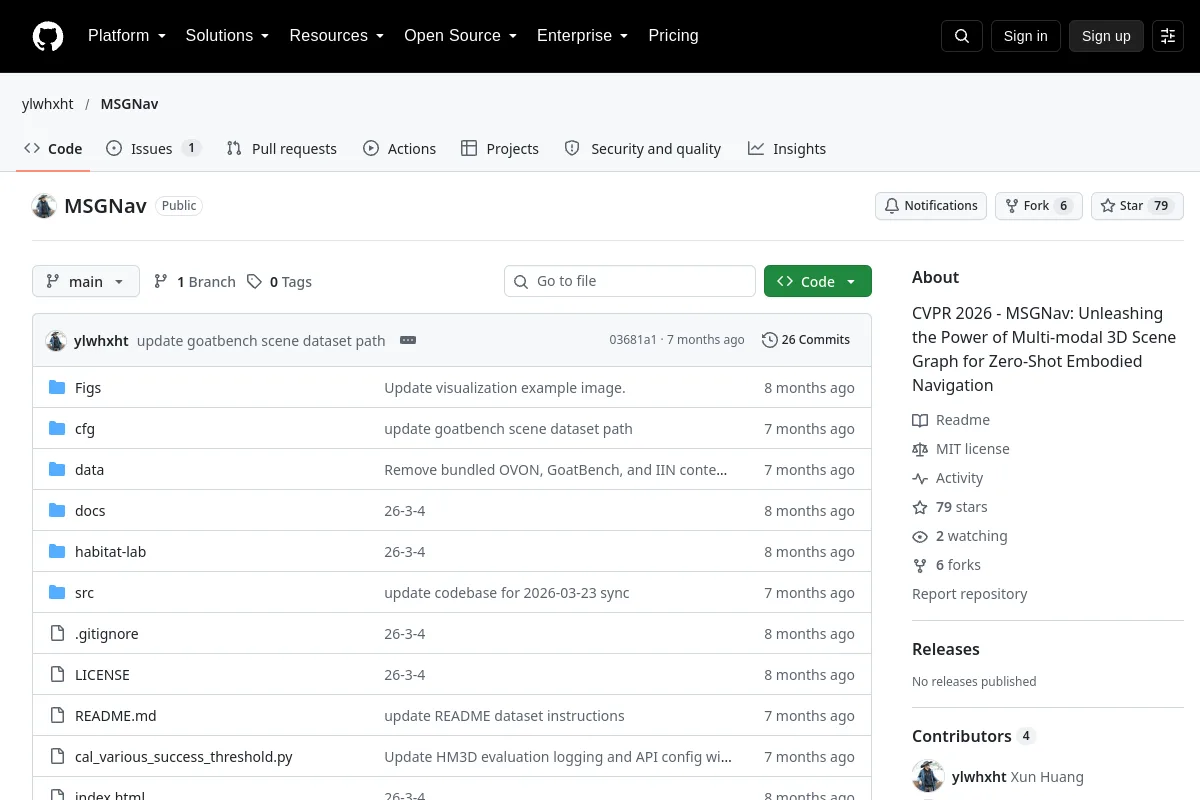Open commit hash 03681a1
This screenshot has height=800, width=1200.
coord(633,340)
